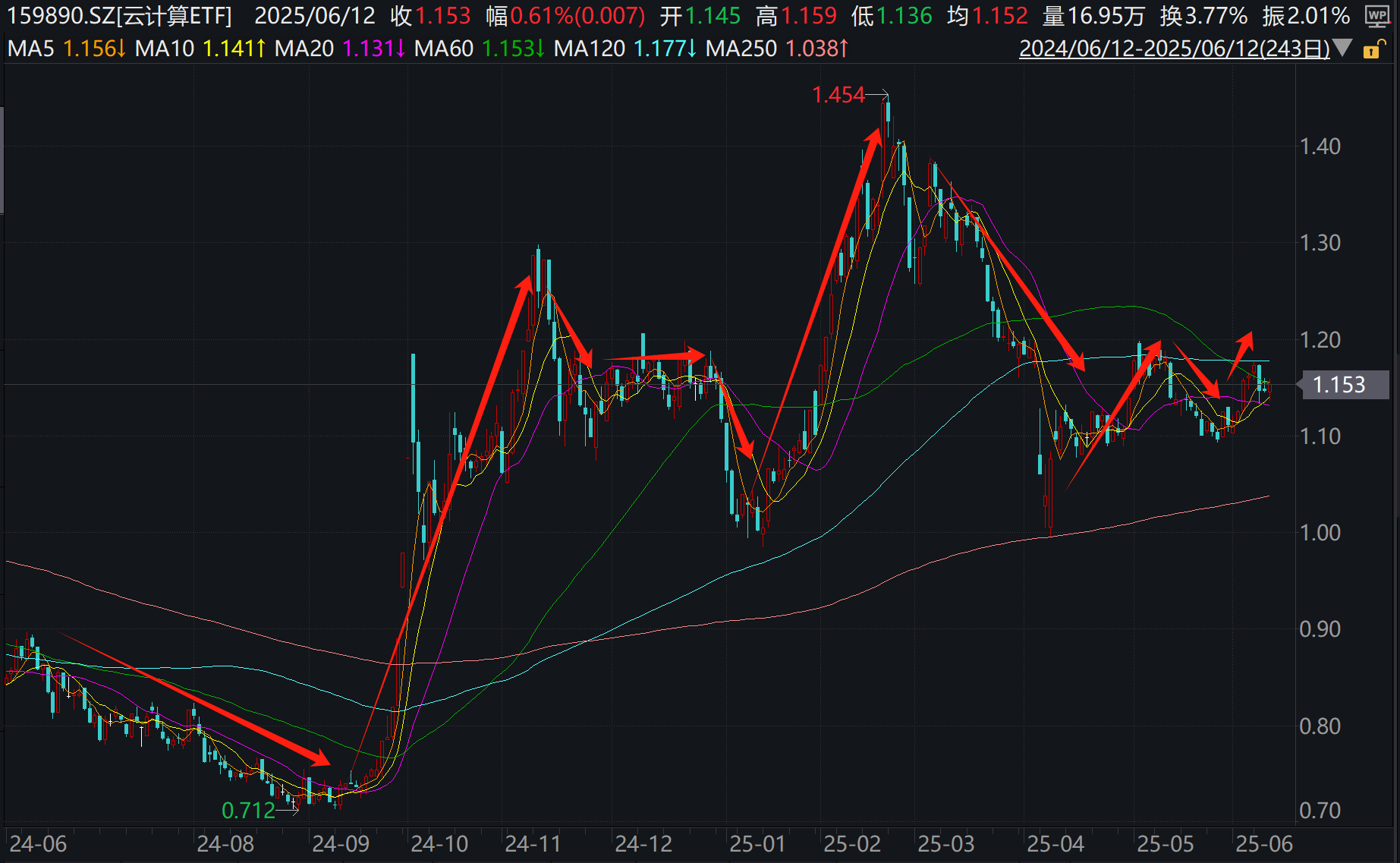Click the 25-04 date axis label
1400x863 pixels.
[x=1056, y=844]
